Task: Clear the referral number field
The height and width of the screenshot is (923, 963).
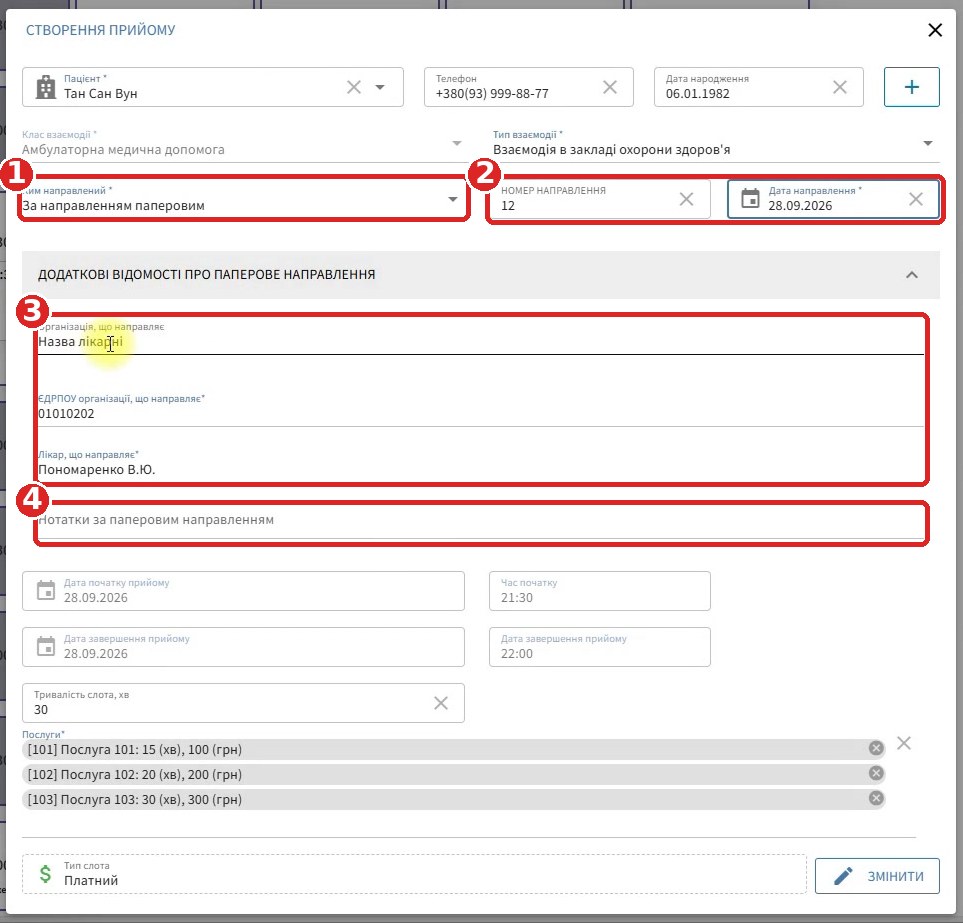Action: (x=687, y=199)
